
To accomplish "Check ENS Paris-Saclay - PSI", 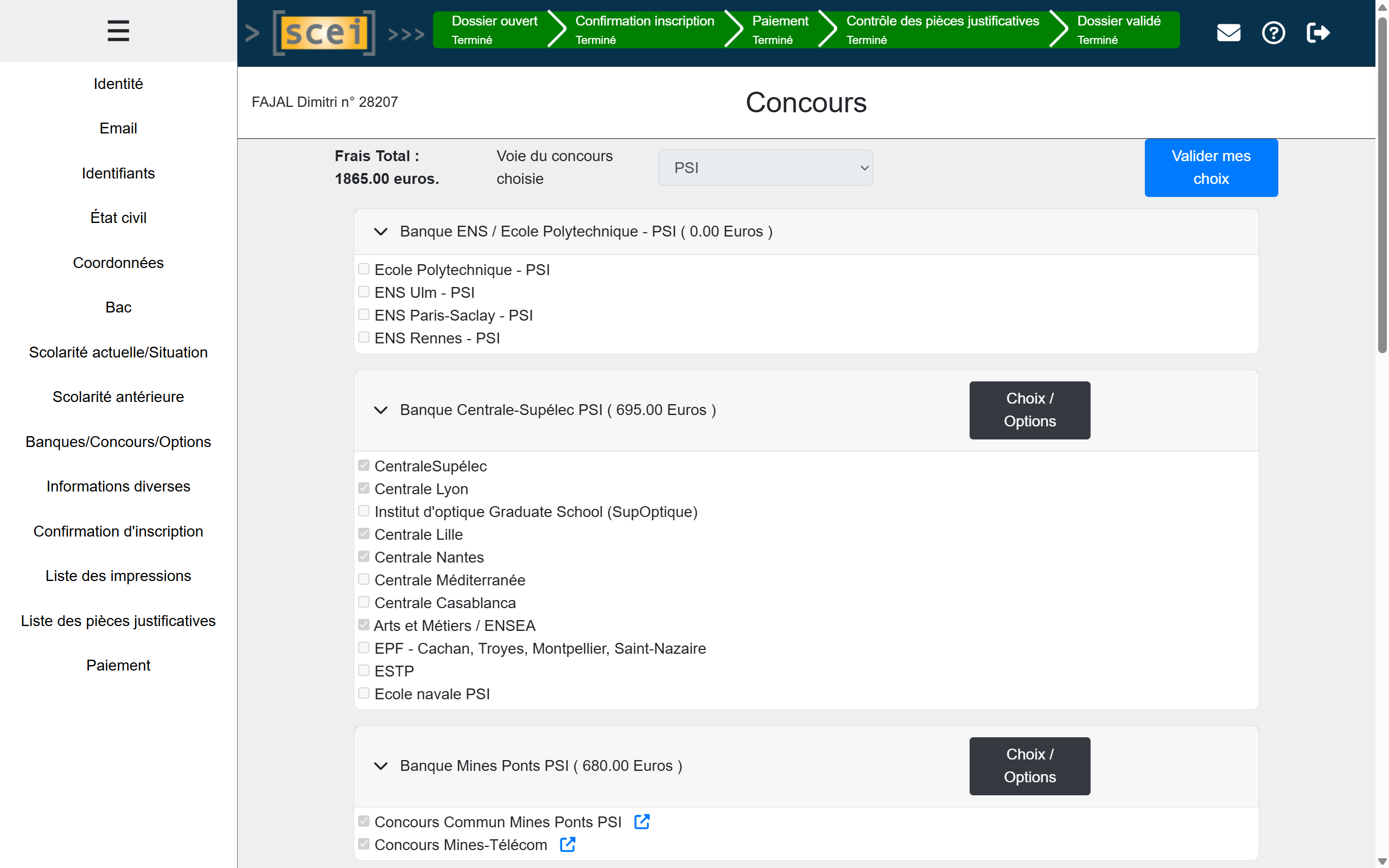I will click(364, 315).
